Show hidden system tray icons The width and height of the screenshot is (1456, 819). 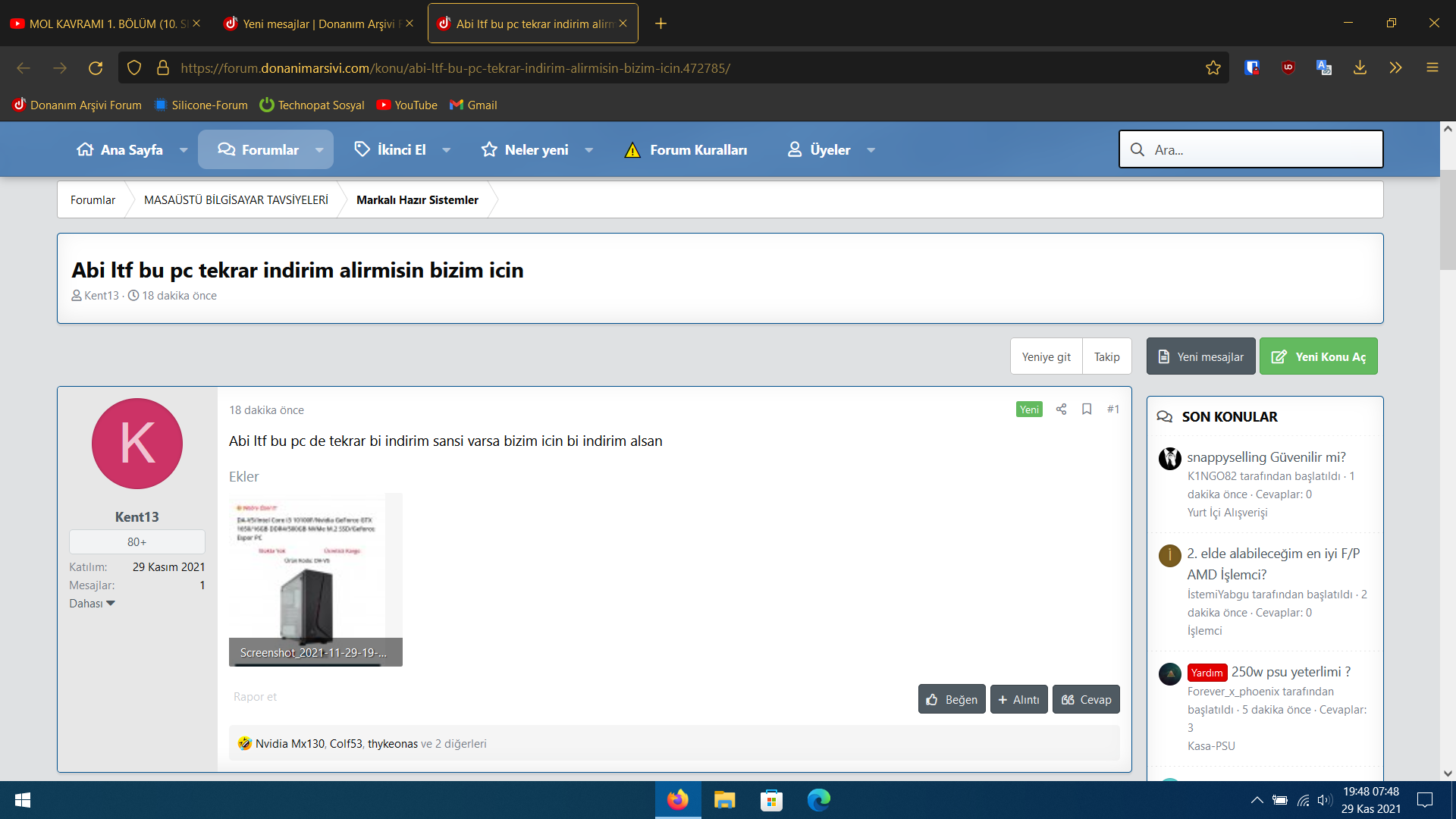pos(1257,800)
